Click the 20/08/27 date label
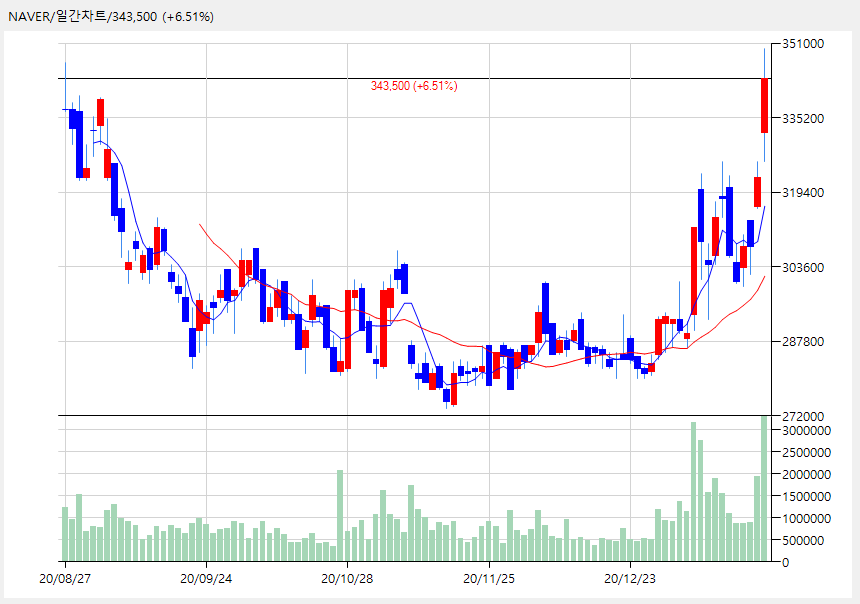 (65, 579)
